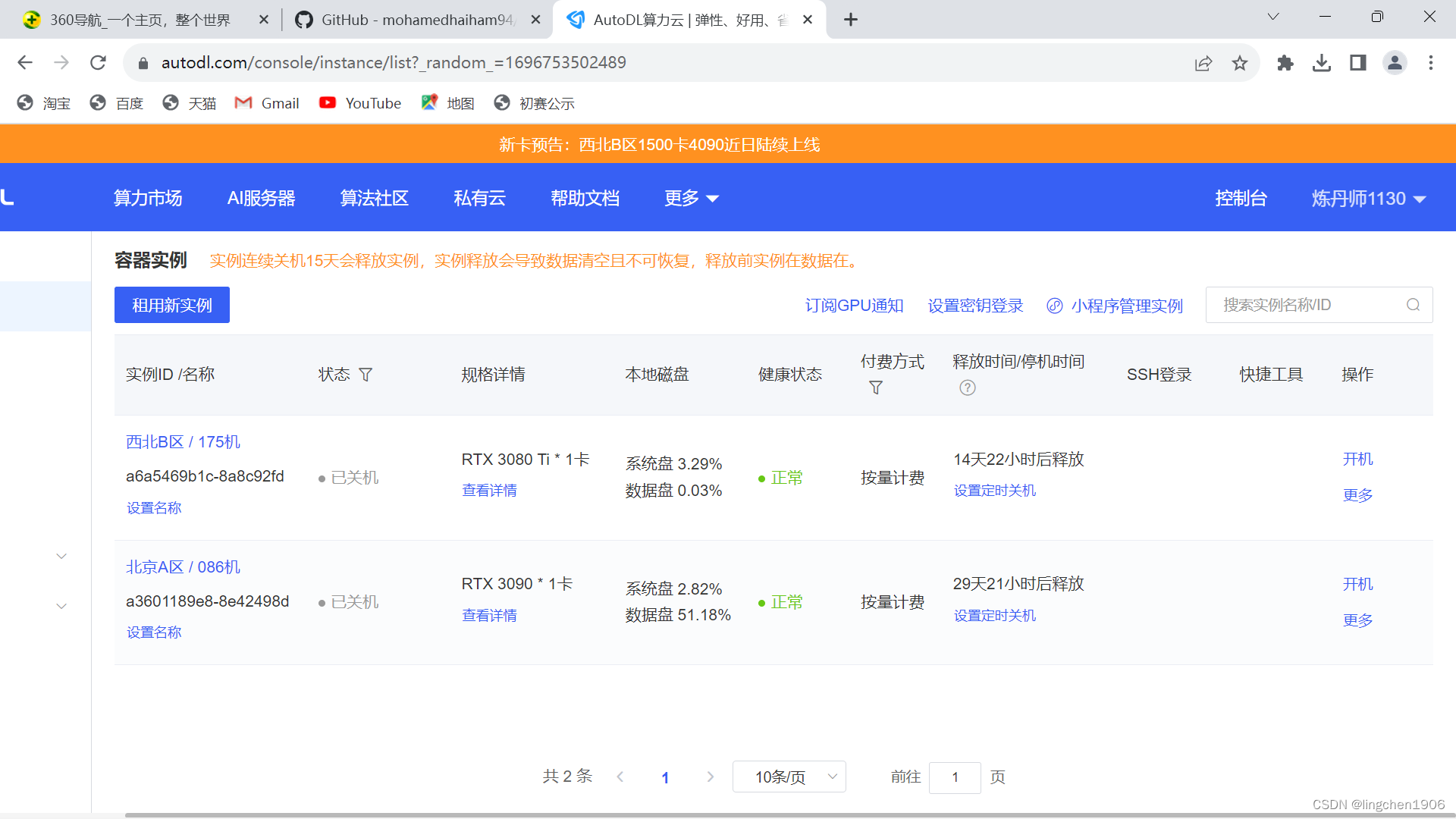This screenshot has width=1456, height=819.
Task: Click the instance name/ID search field
Action: pyautogui.click(x=1308, y=305)
